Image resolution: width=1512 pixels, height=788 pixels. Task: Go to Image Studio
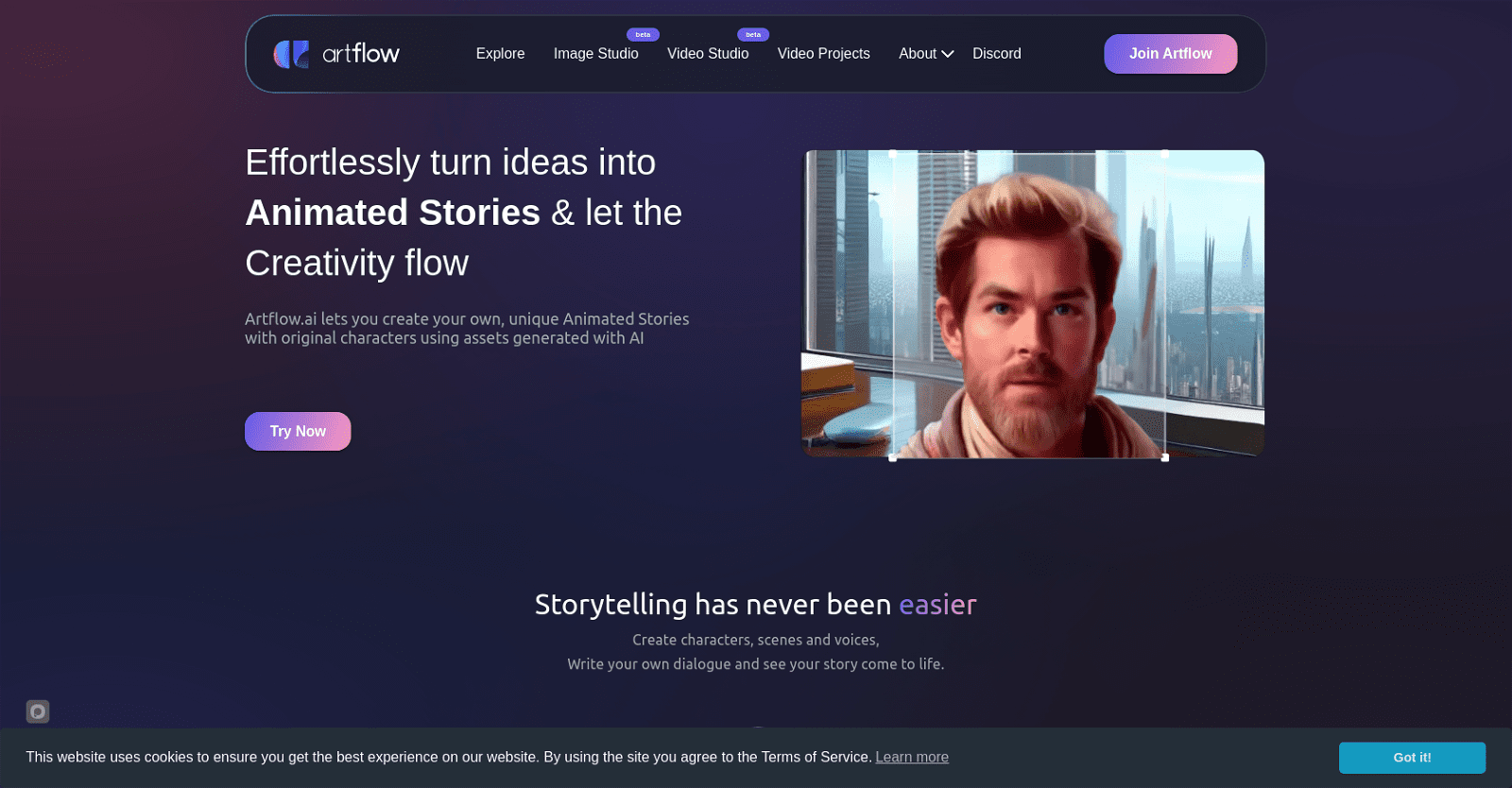596,54
